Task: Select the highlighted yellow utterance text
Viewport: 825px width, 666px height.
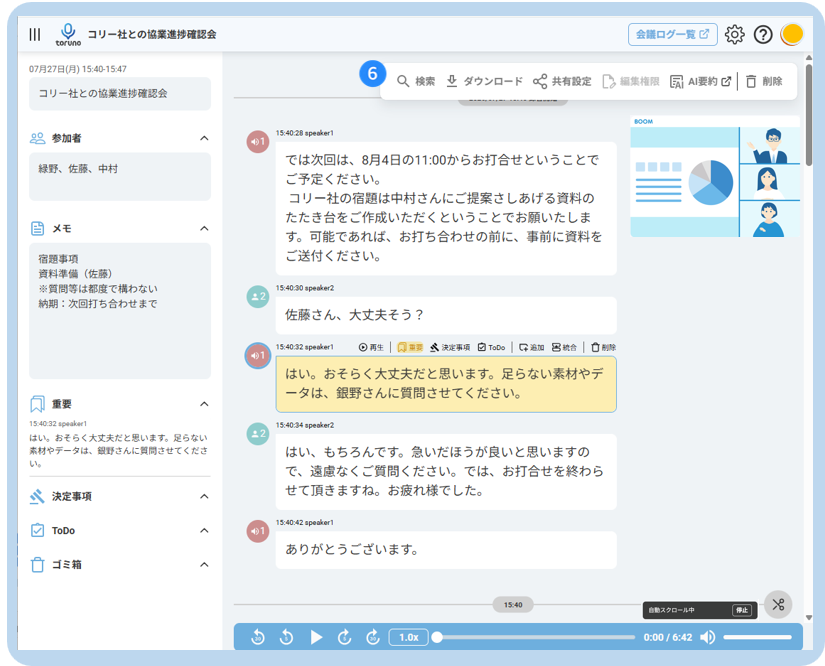Action: click(446, 384)
